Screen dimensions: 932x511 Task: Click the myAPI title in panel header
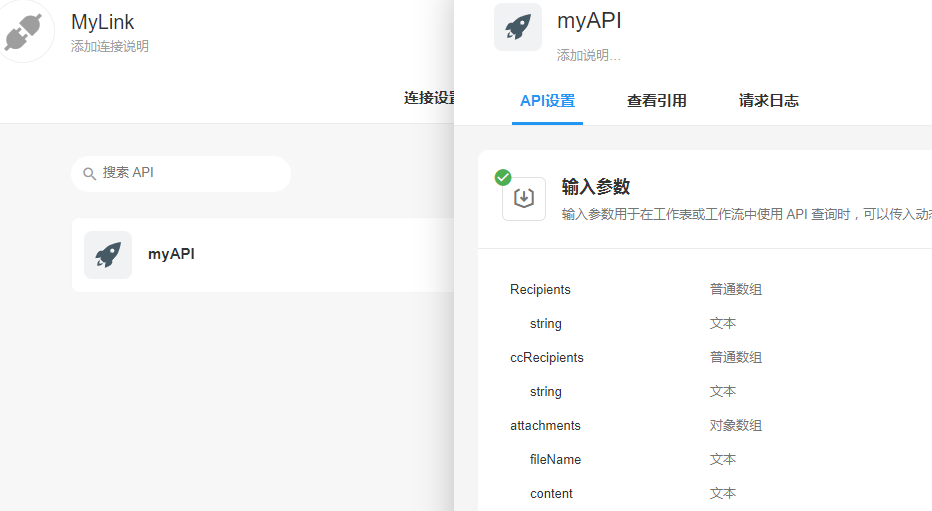[589, 20]
